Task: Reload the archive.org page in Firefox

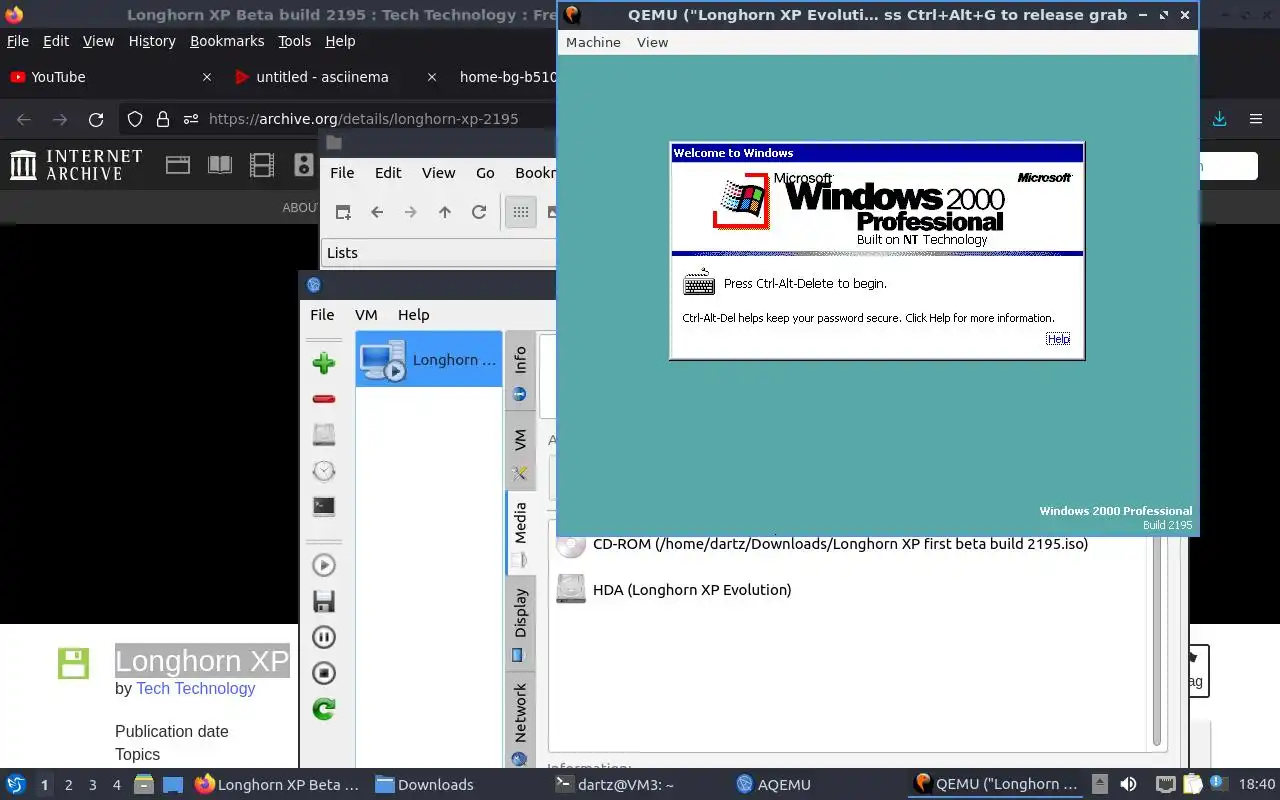Action: pyautogui.click(x=96, y=119)
